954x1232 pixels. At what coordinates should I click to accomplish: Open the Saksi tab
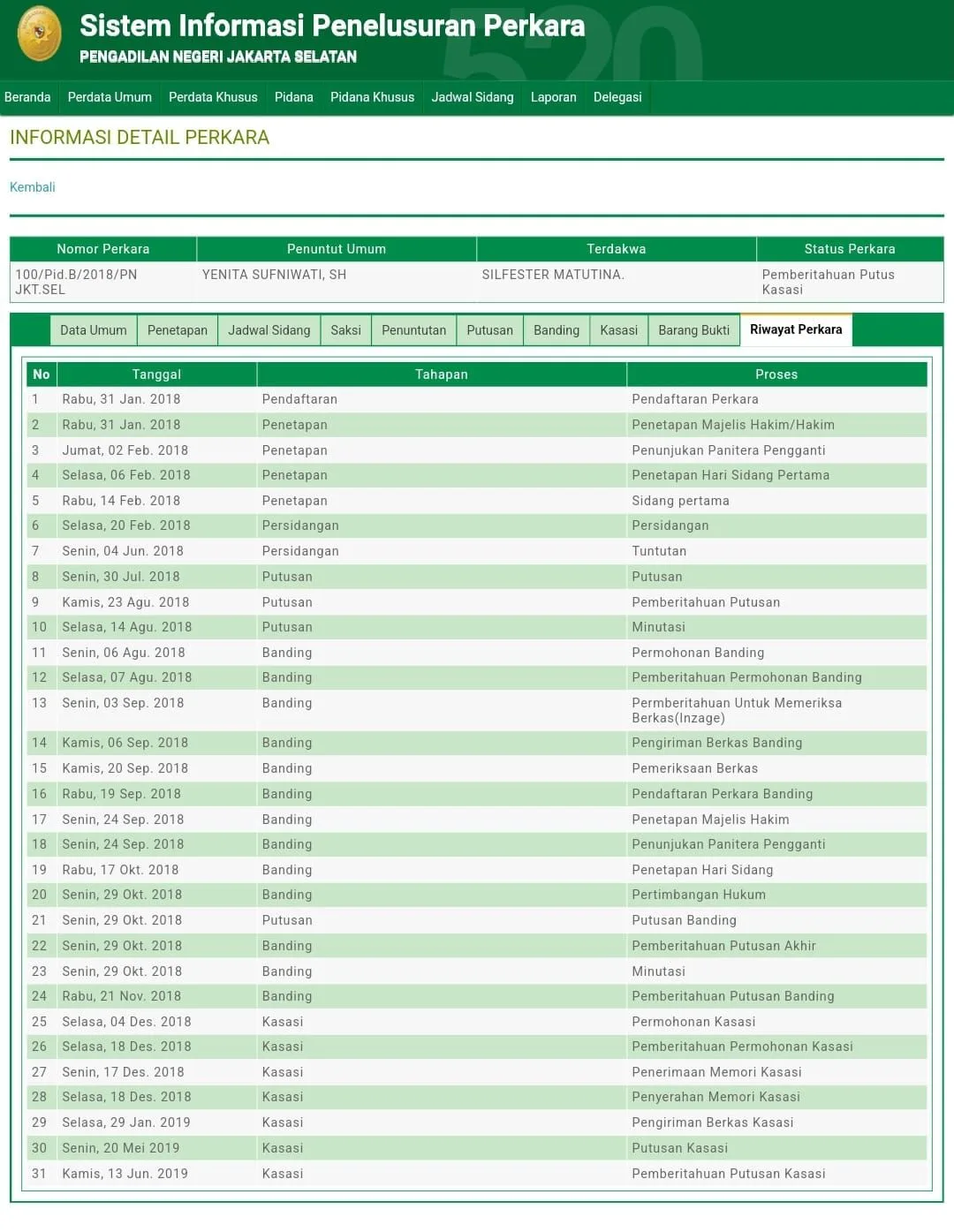[345, 330]
